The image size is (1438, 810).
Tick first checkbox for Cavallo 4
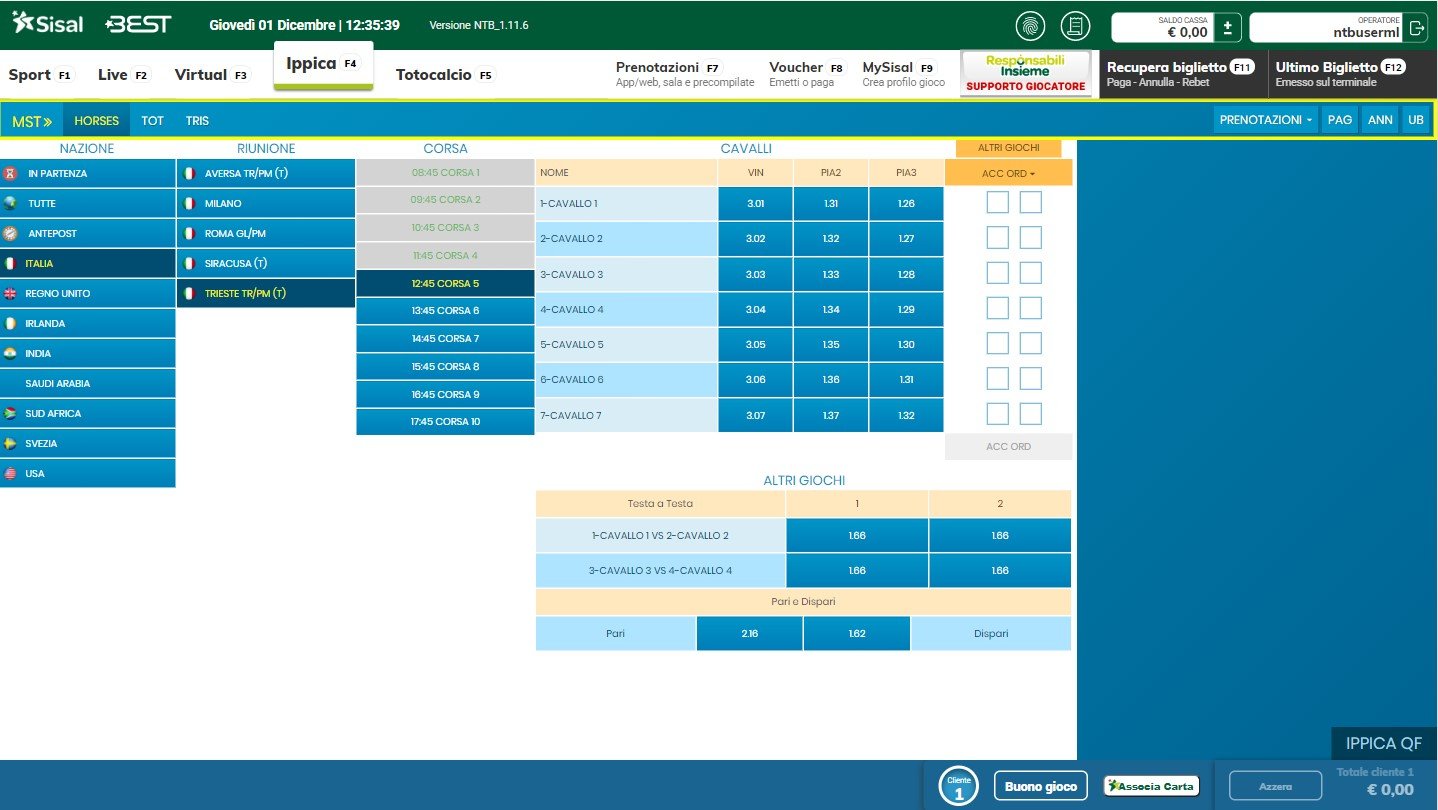tap(997, 308)
